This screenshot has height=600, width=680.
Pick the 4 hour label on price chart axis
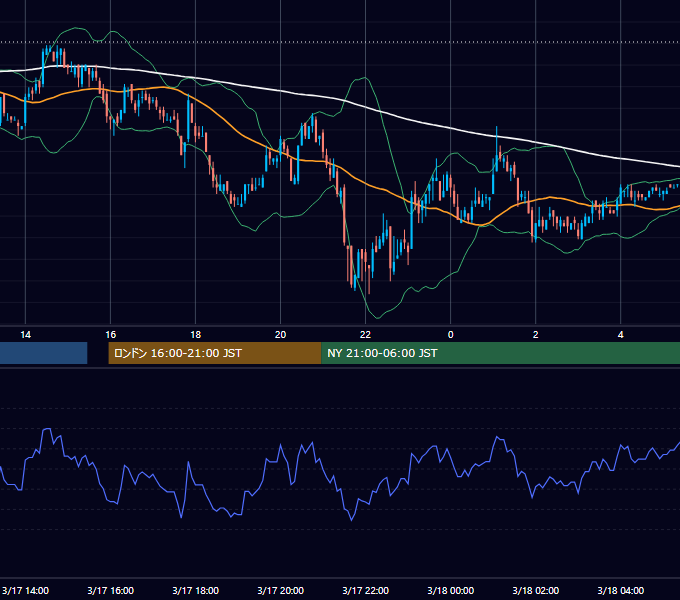click(621, 335)
